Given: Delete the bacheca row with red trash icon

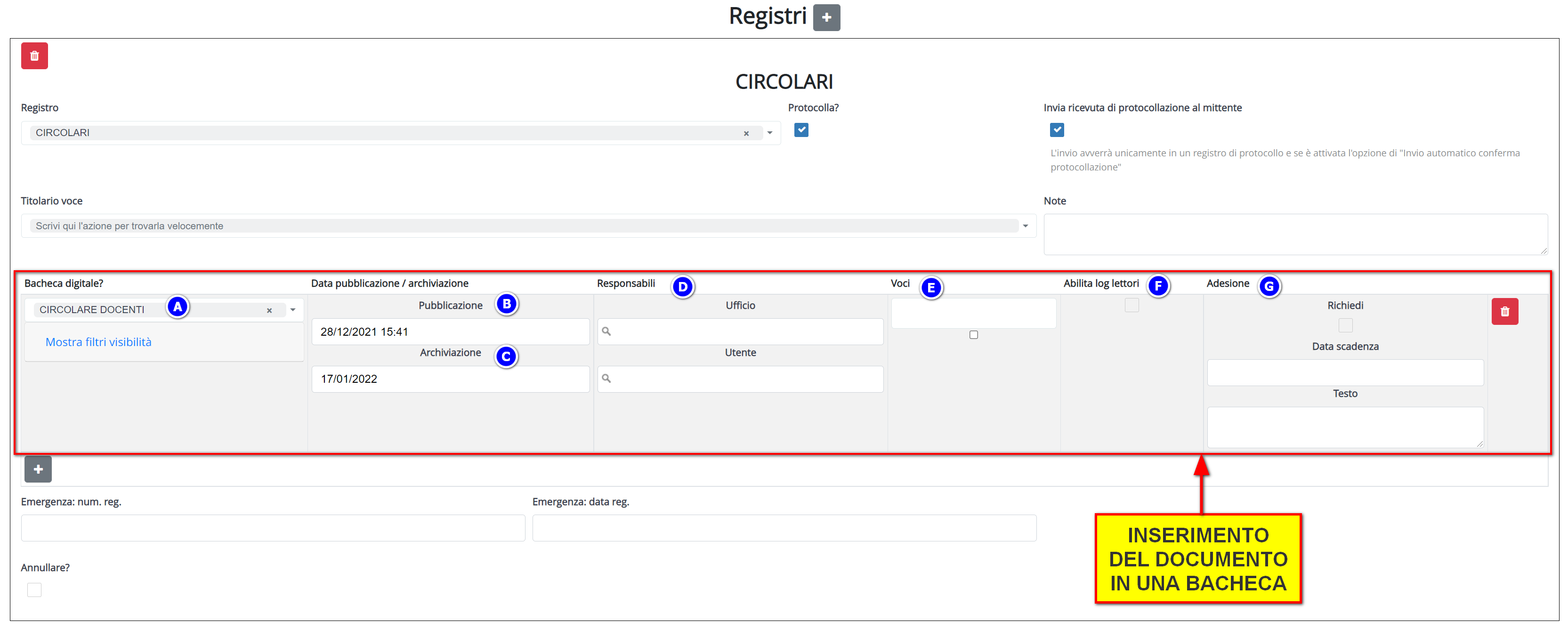Looking at the screenshot, I should (x=1505, y=312).
